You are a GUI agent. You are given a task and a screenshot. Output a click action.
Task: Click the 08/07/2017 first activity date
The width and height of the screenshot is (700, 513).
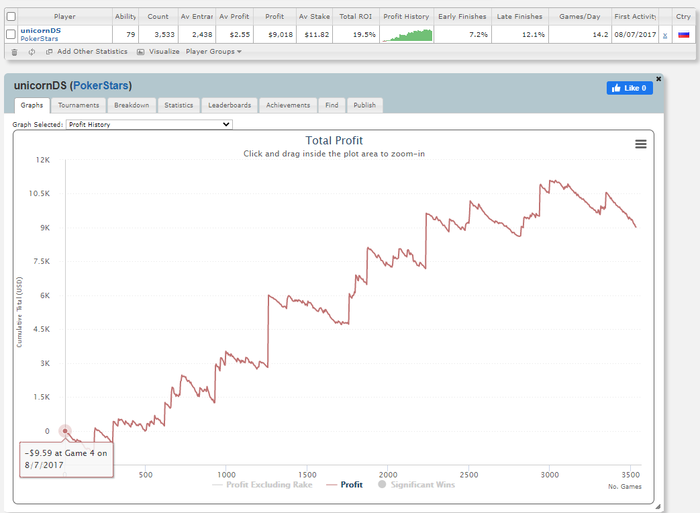point(635,34)
